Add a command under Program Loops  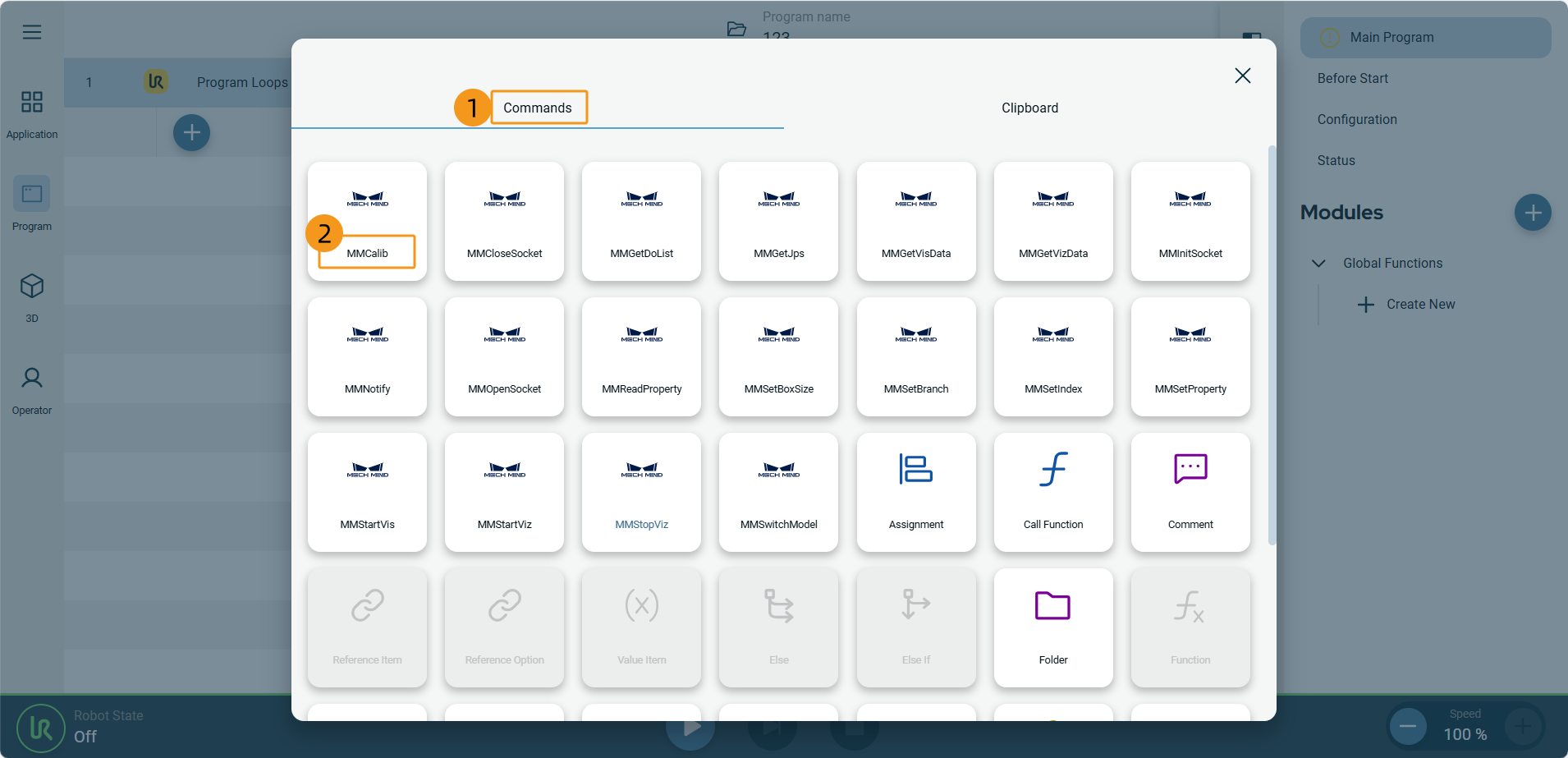click(x=191, y=132)
